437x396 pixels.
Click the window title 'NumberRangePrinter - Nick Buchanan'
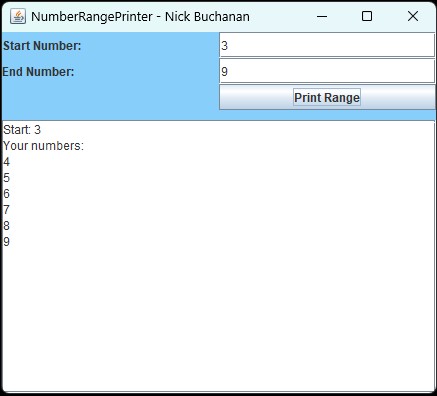click(140, 16)
